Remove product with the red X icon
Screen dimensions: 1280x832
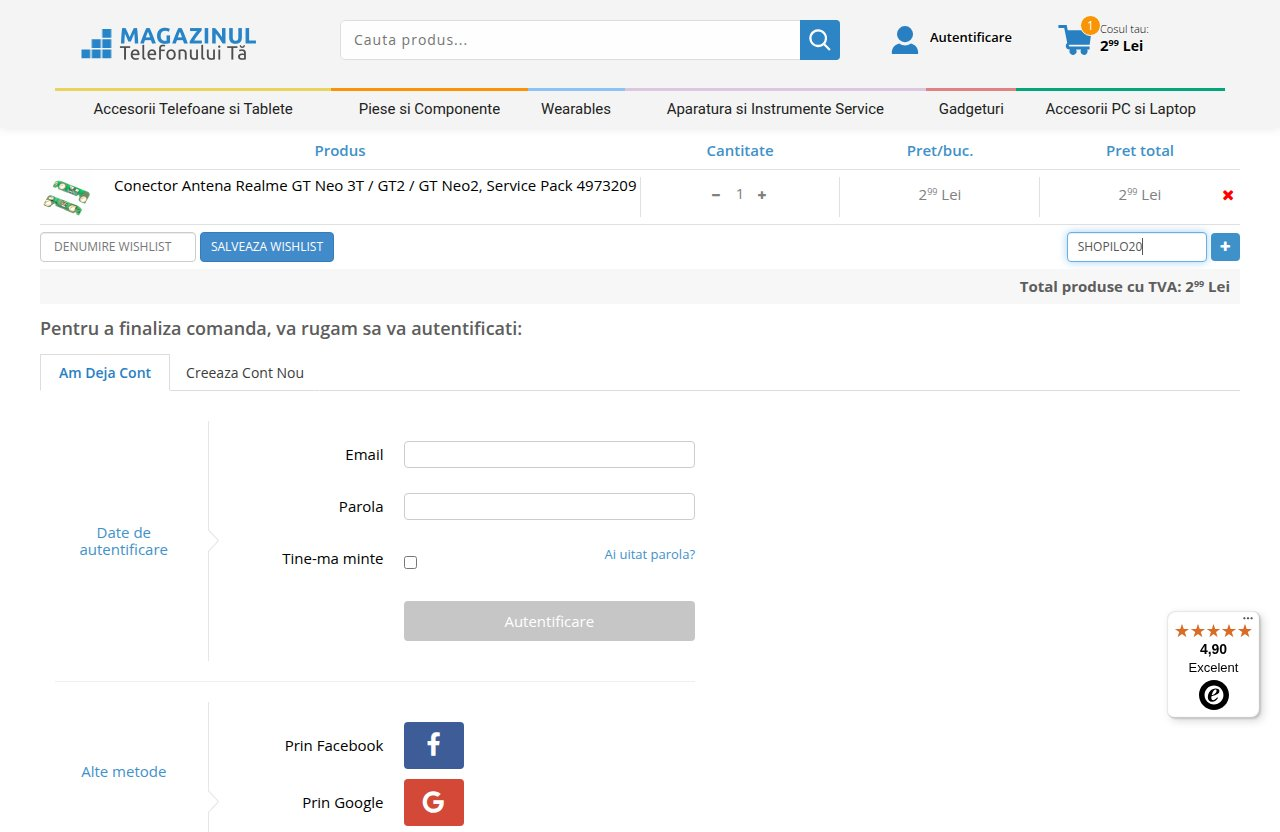(x=1228, y=195)
